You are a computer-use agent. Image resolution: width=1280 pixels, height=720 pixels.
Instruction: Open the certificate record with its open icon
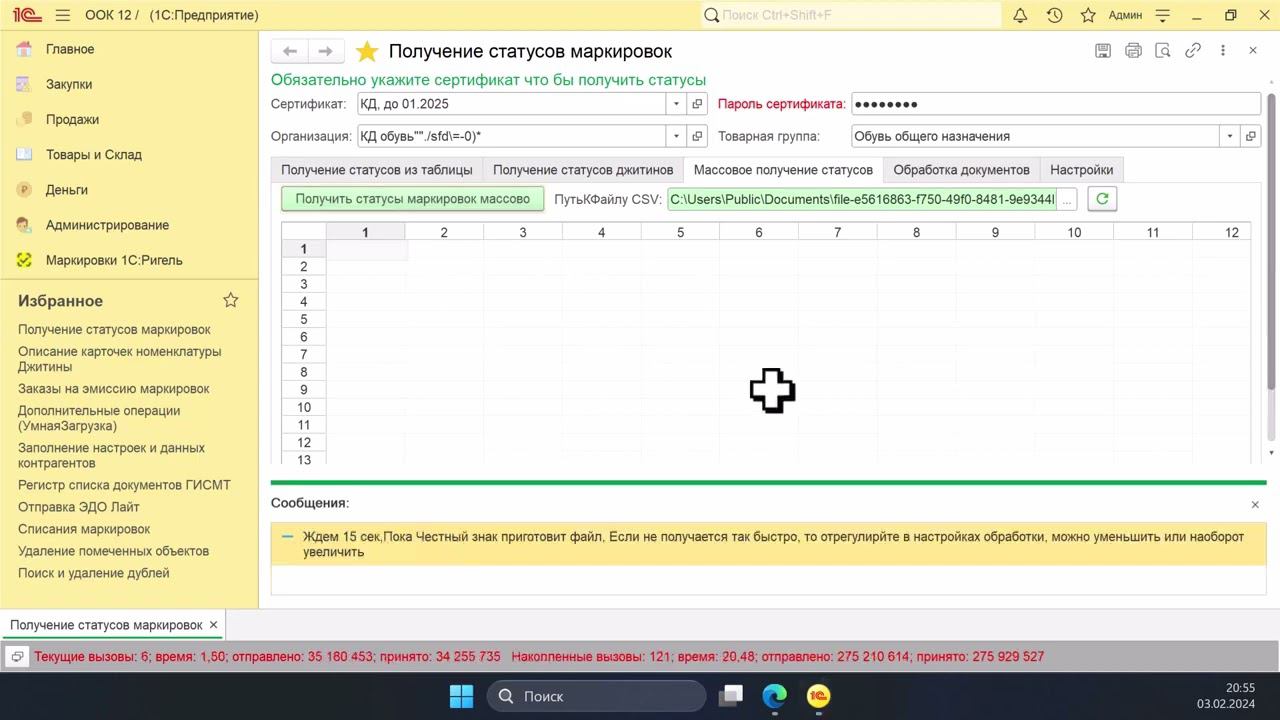697,104
